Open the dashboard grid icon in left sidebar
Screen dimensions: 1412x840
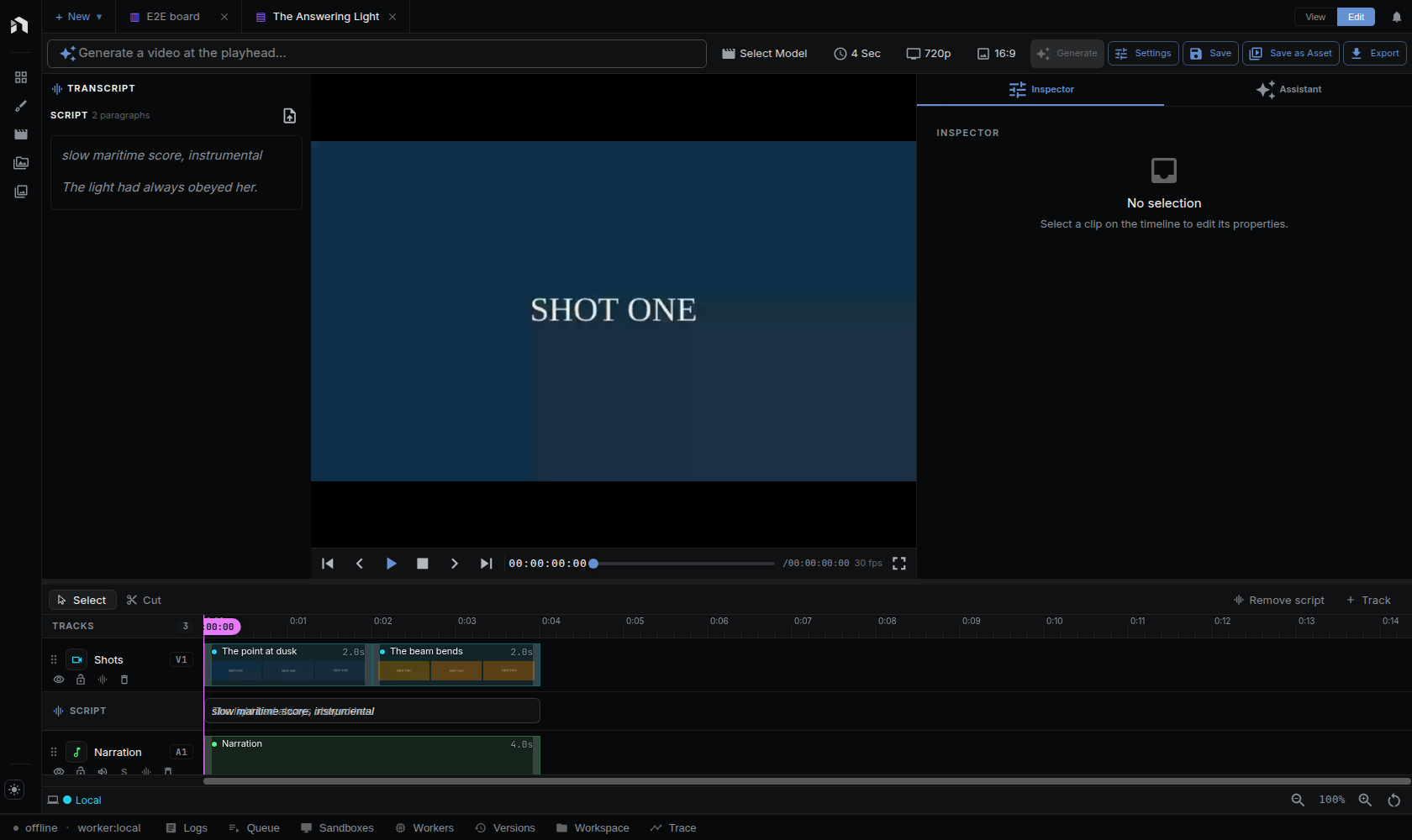(21, 77)
